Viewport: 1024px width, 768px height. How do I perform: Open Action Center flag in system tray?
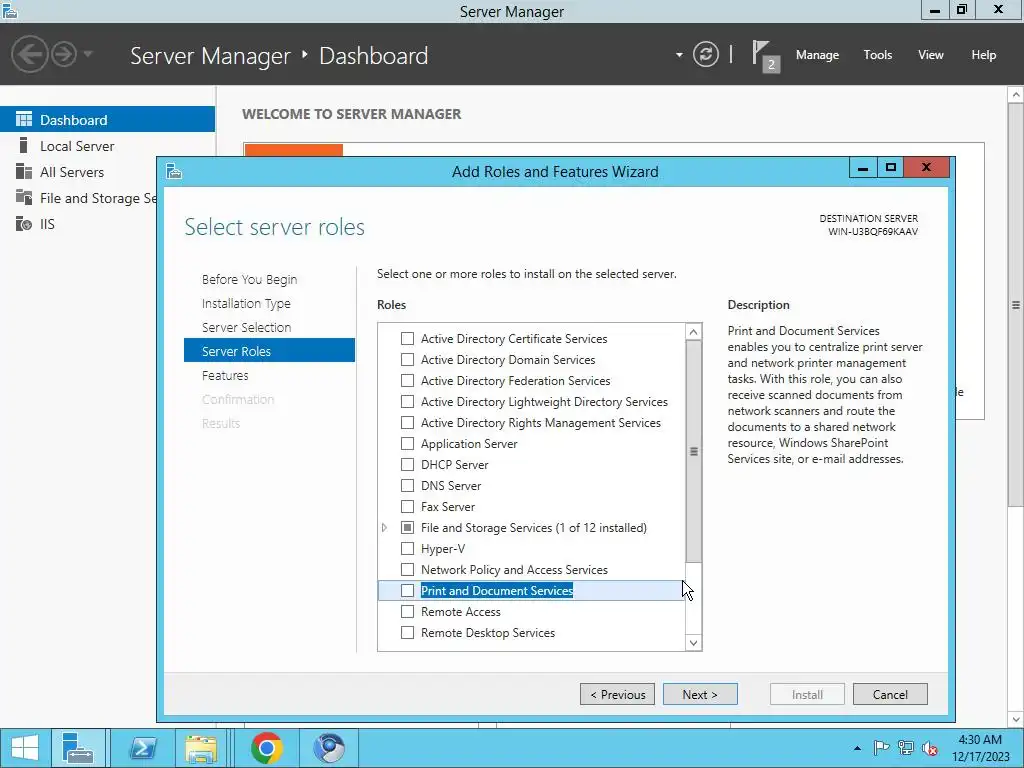881,748
